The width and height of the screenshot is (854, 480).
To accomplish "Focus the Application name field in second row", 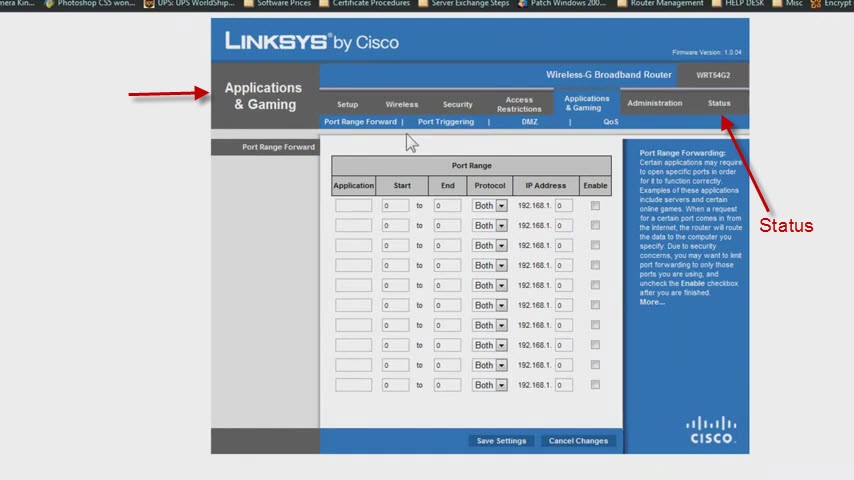I will click(x=353, y=226).
